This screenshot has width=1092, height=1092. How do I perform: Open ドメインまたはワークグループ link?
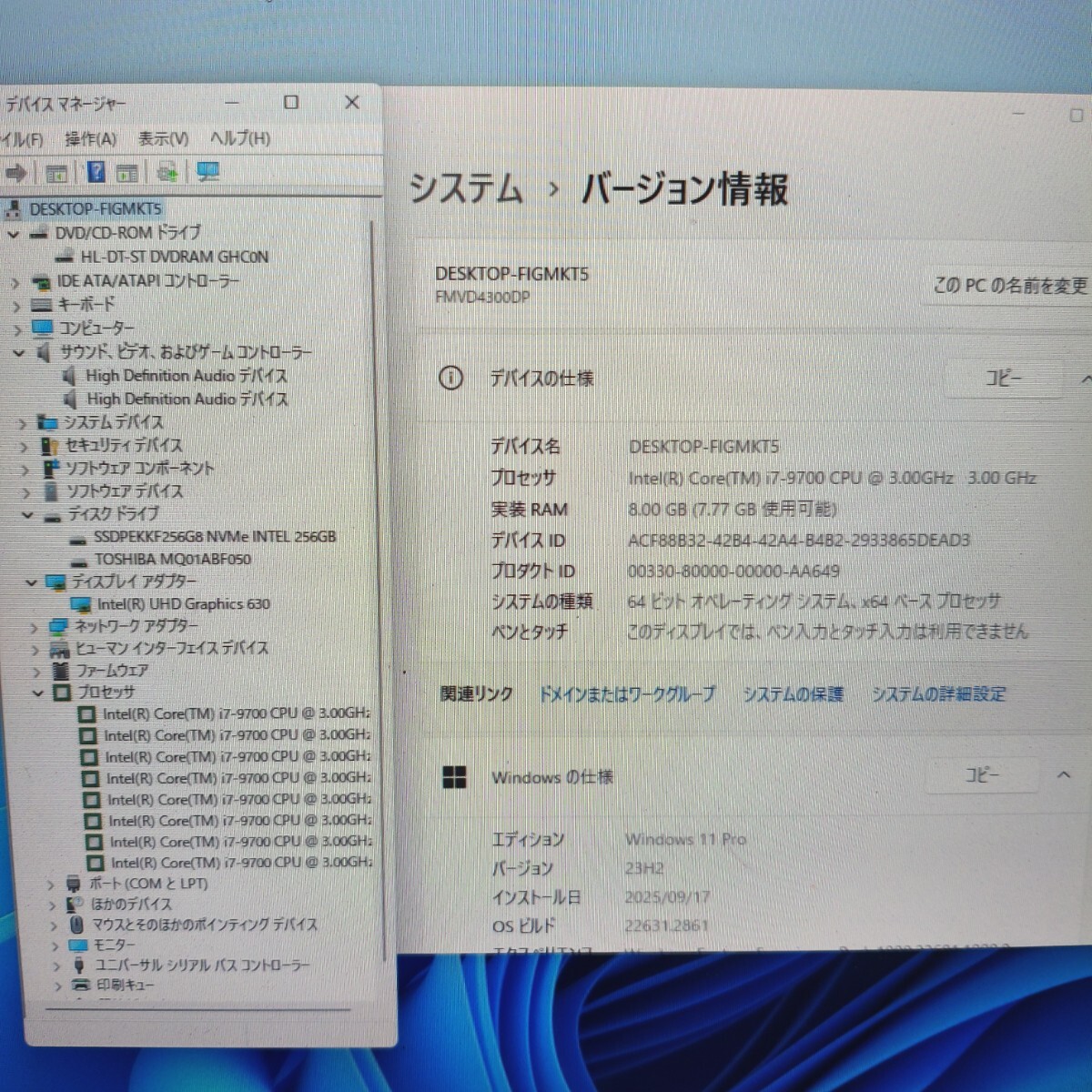coord(627,694)
